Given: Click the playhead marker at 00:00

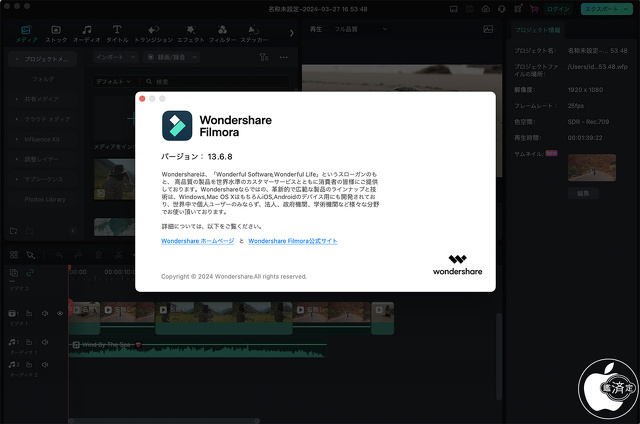Looking at the screenshot, I should click(69, 268).
